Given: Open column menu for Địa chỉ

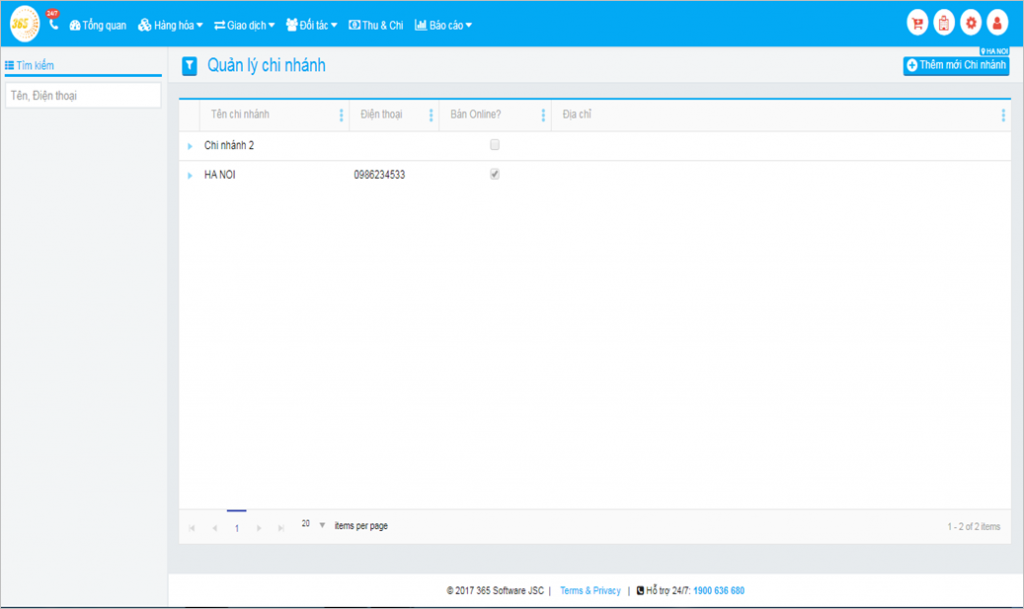Looking at the screenshot, I should (1002, 115).
